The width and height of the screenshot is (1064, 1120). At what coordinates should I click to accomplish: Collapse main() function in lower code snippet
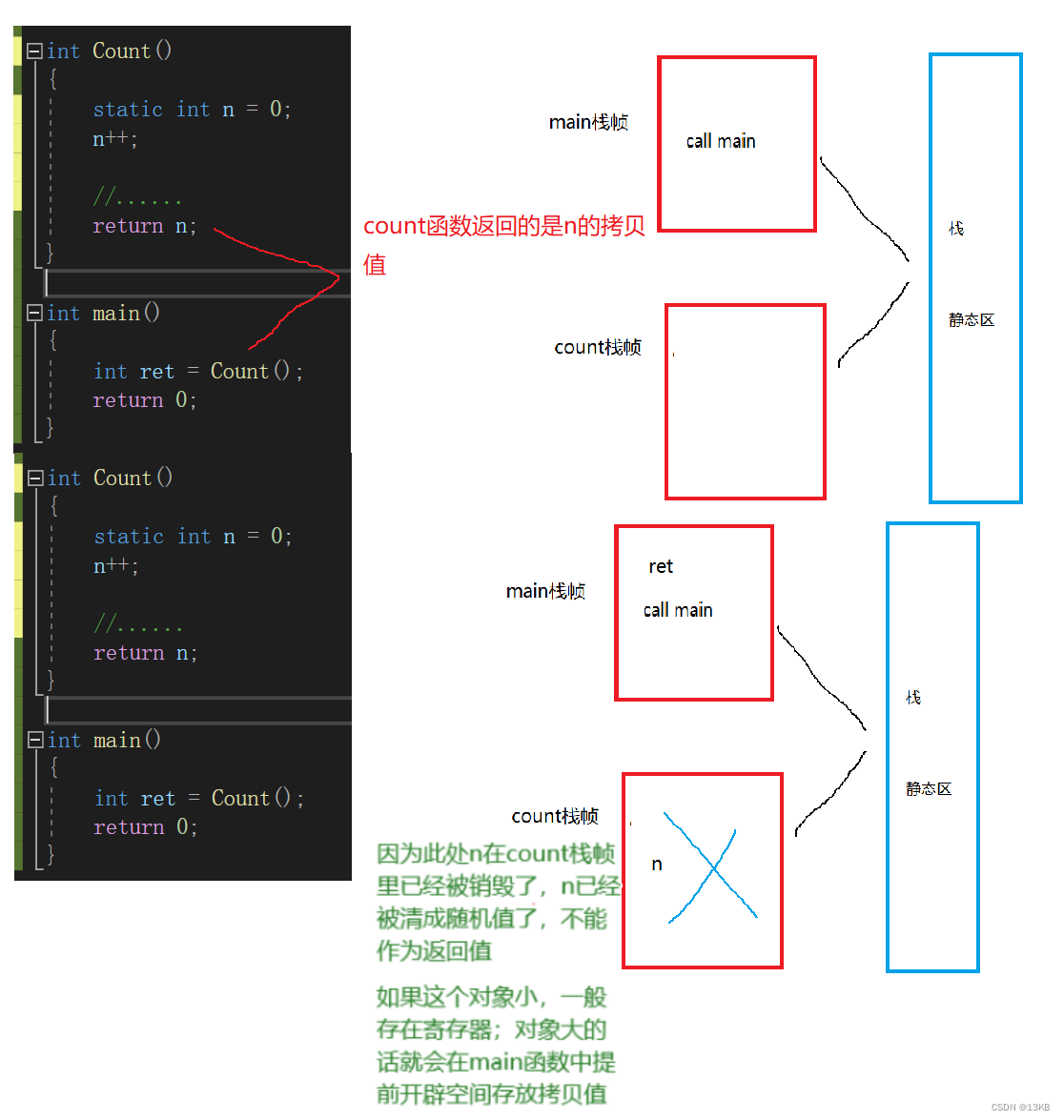[35, 740]
